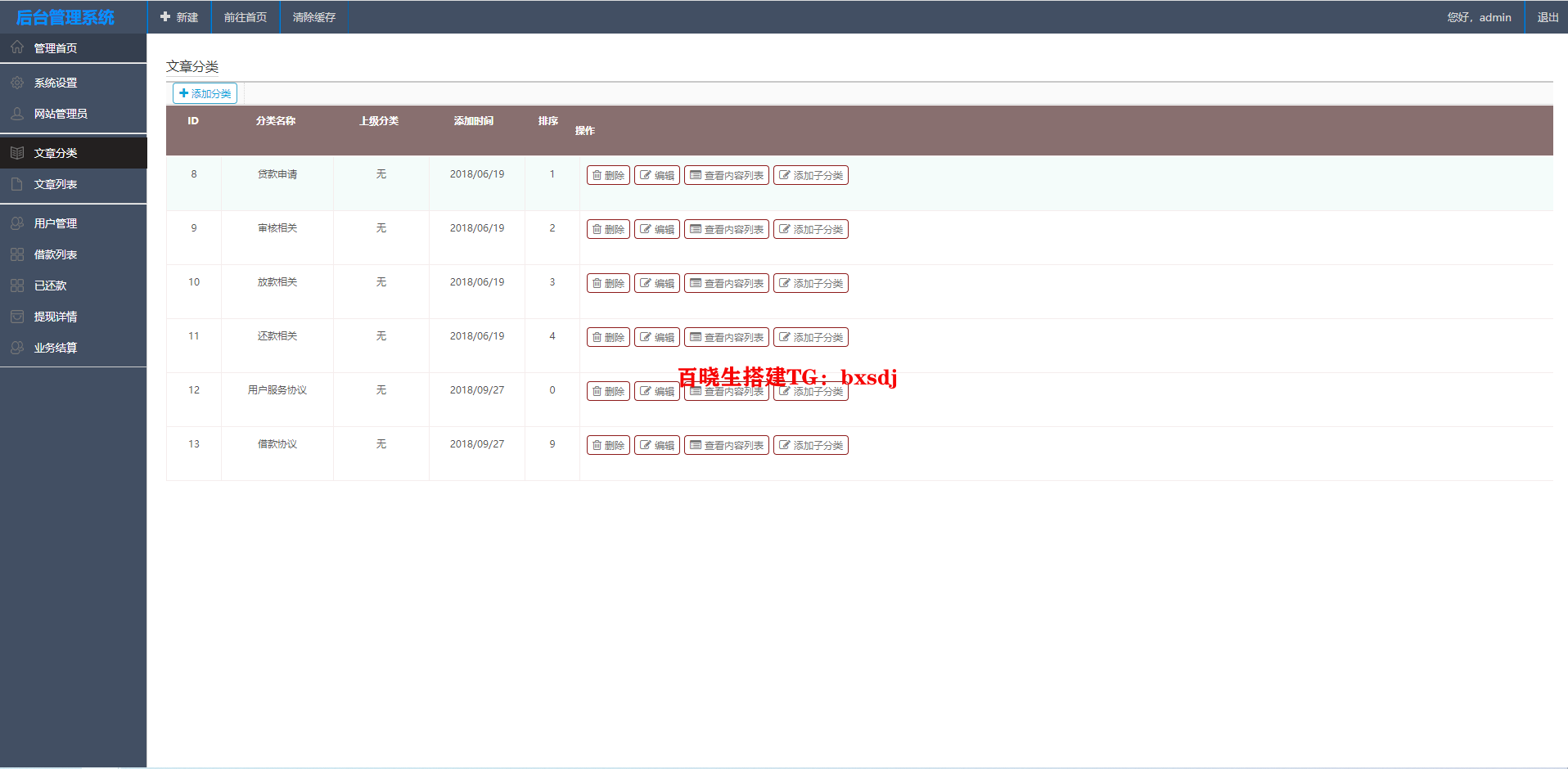This screenshot has width=1568, height=769.
Task: Click the grid icon for 借款列表
Action: pos(17,254)
